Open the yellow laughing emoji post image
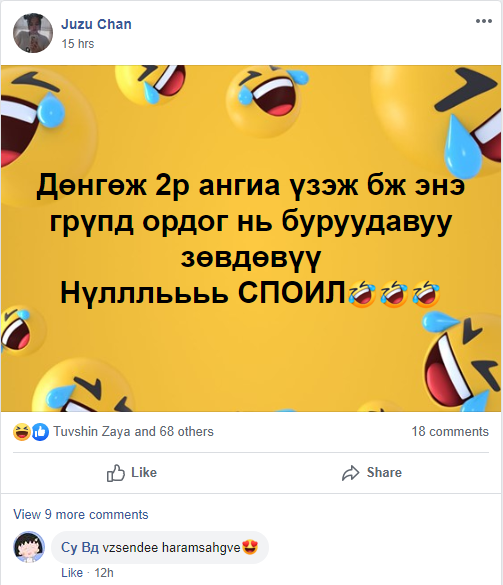Viewport: 503px width, 585px height. 251,238
